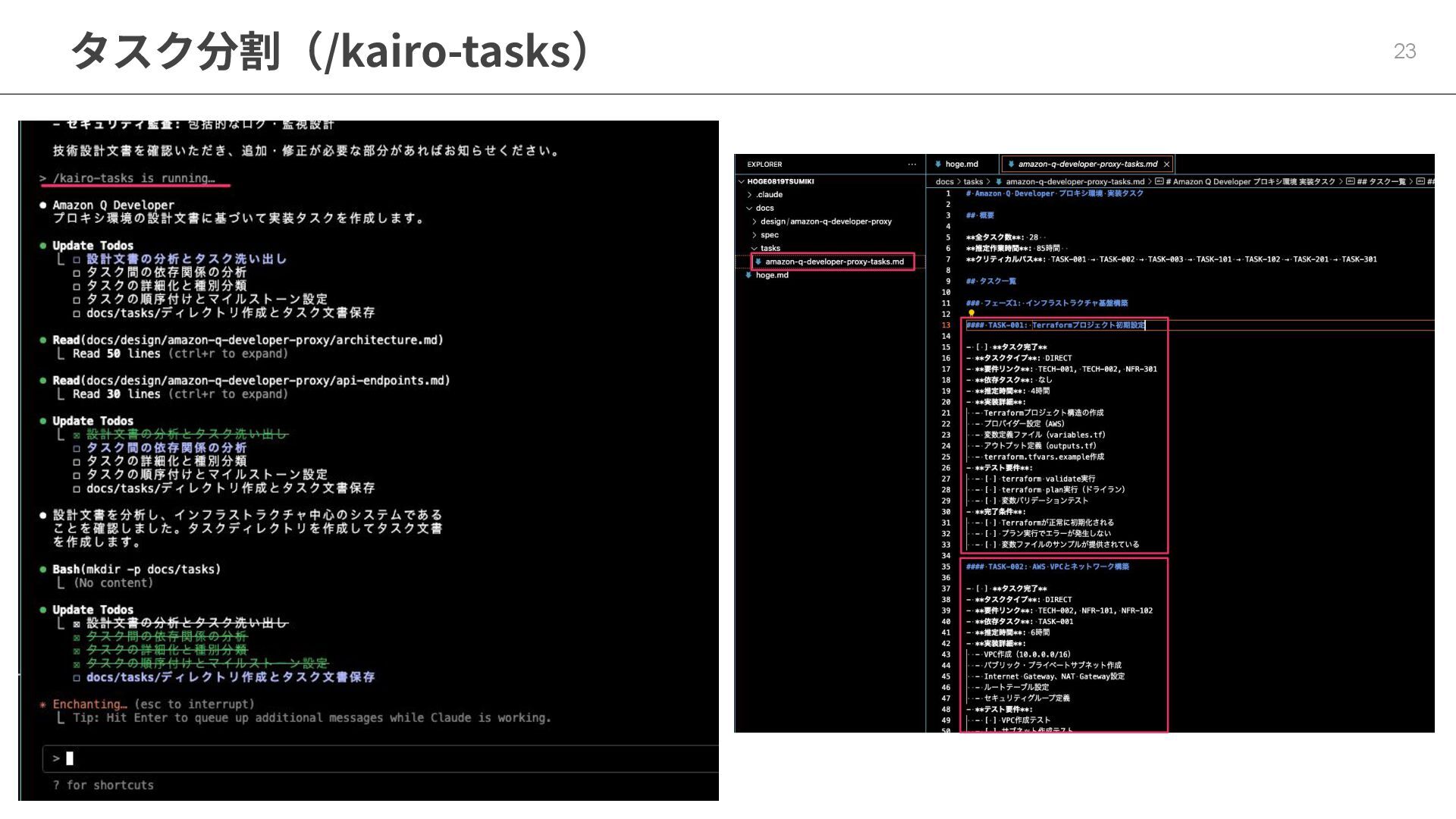Click the 'Bash(mkdir -p docs/tasks)' terminal line
Image resolution: width=1456 pixels, height=819 pixels.
point(130,570)
